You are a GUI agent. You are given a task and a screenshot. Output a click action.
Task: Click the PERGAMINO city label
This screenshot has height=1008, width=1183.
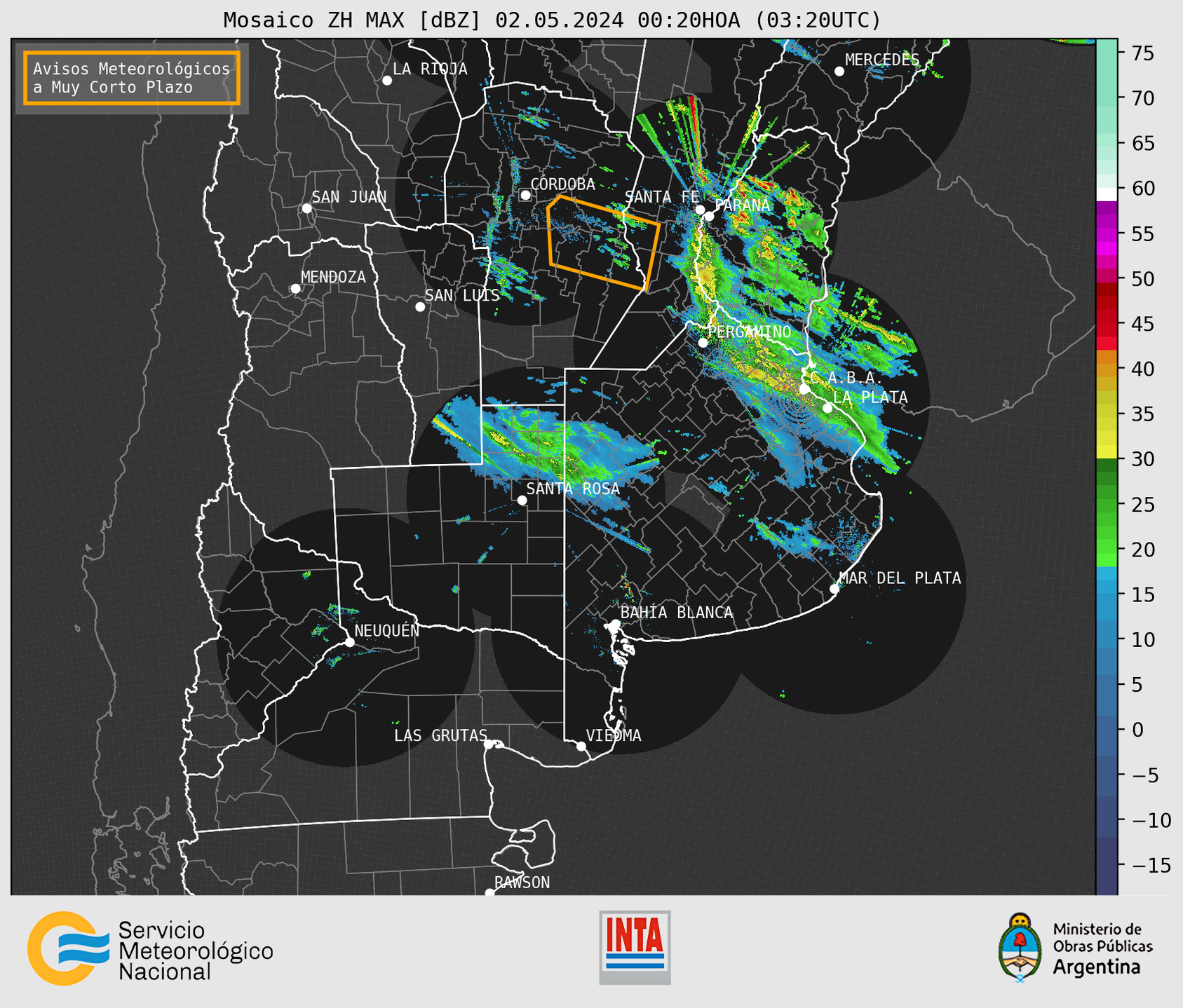(750, 332)
